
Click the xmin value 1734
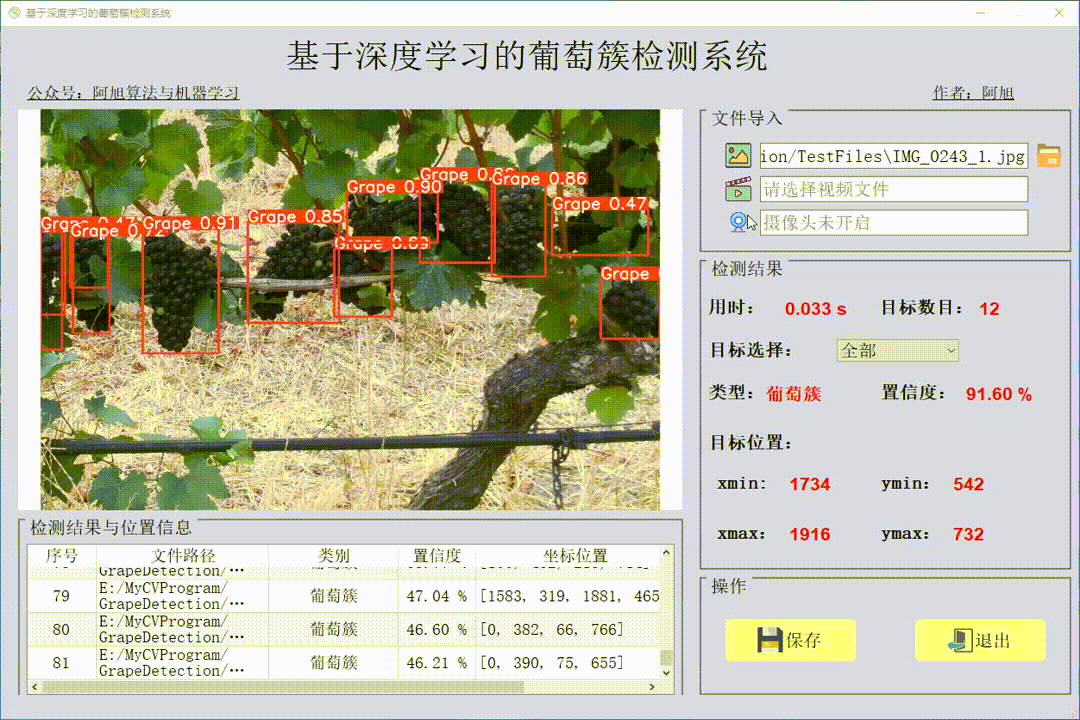[810, 484]
